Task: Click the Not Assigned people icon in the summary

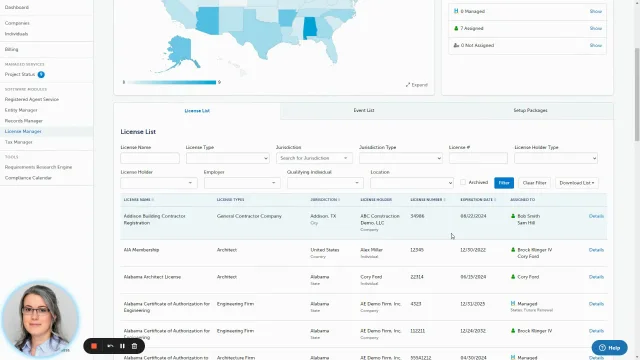Action: coord(456,45)
